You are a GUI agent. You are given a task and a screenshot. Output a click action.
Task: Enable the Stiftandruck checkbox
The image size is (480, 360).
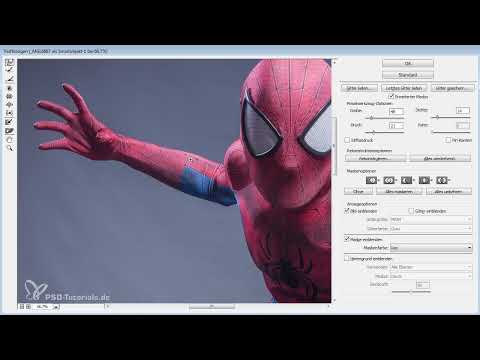tap(347, 140)
